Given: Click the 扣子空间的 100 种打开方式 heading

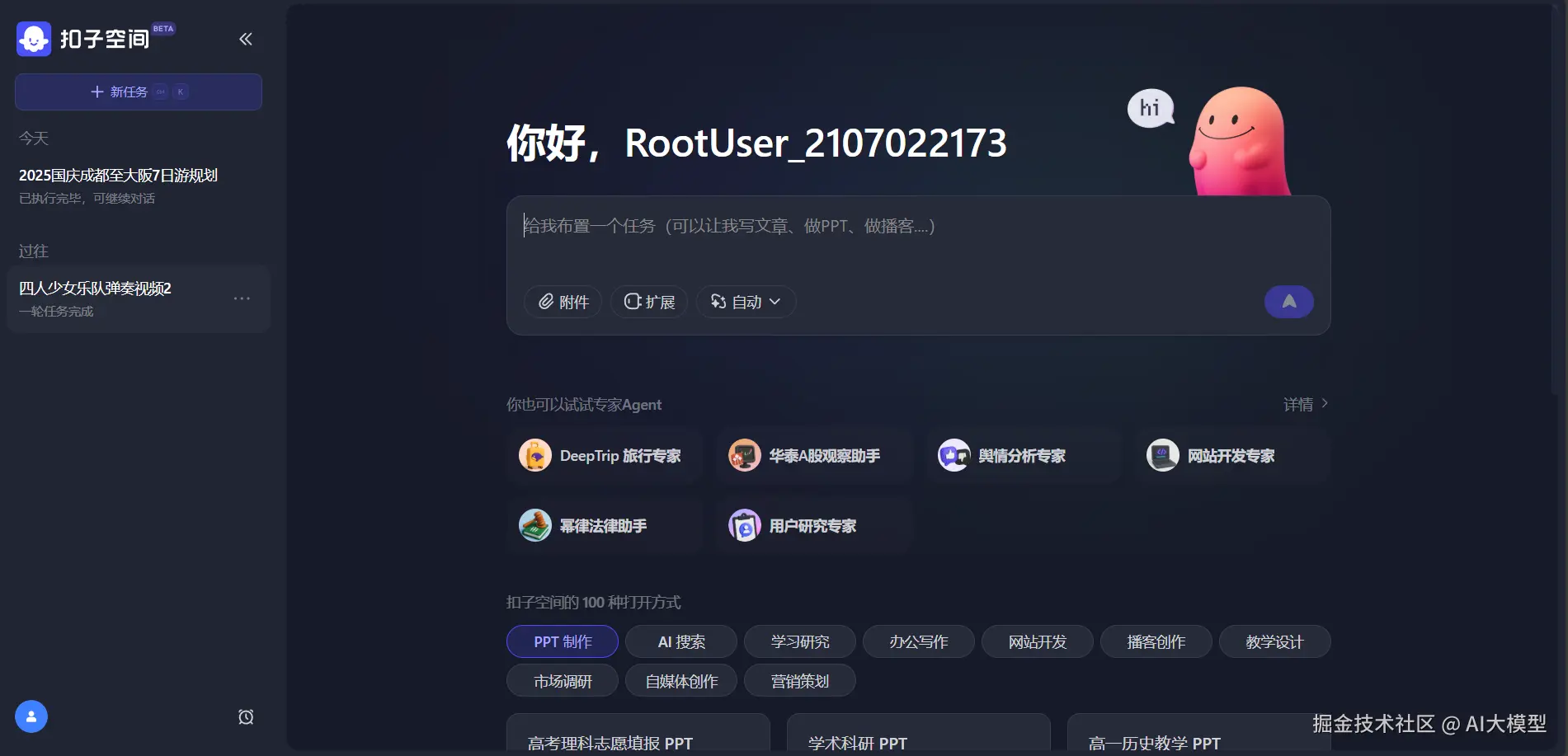Looking at the screenshot, I should point(594,603).
